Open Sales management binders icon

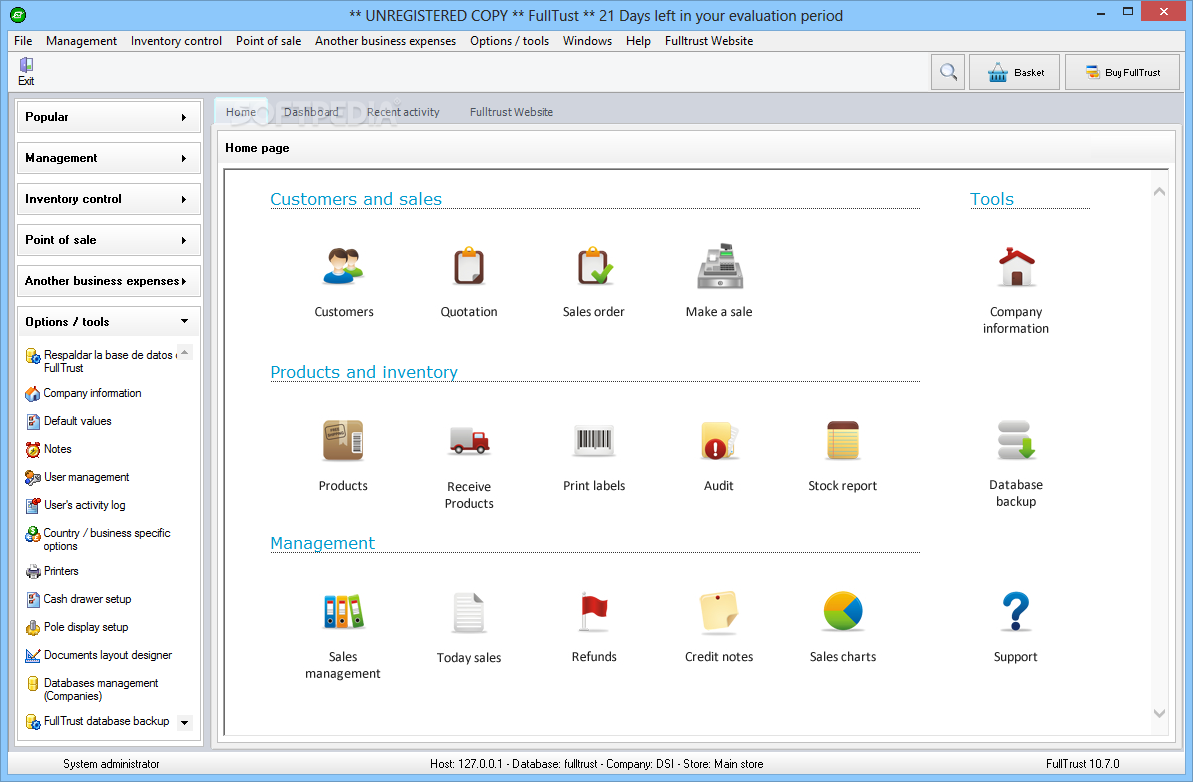tap(343, 612)
